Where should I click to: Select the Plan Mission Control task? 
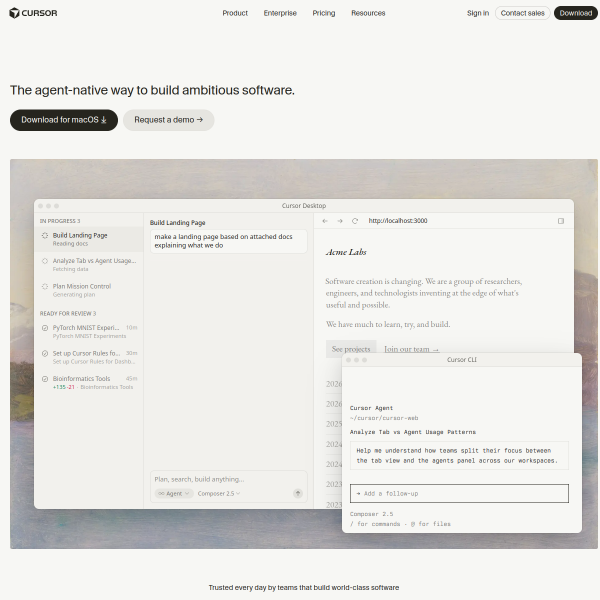89,290
